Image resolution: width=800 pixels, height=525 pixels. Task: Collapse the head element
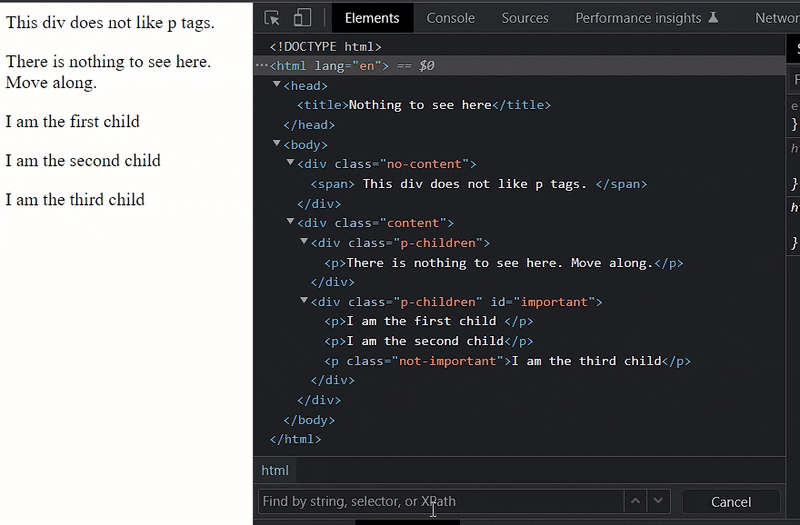[x=277, y=84]
